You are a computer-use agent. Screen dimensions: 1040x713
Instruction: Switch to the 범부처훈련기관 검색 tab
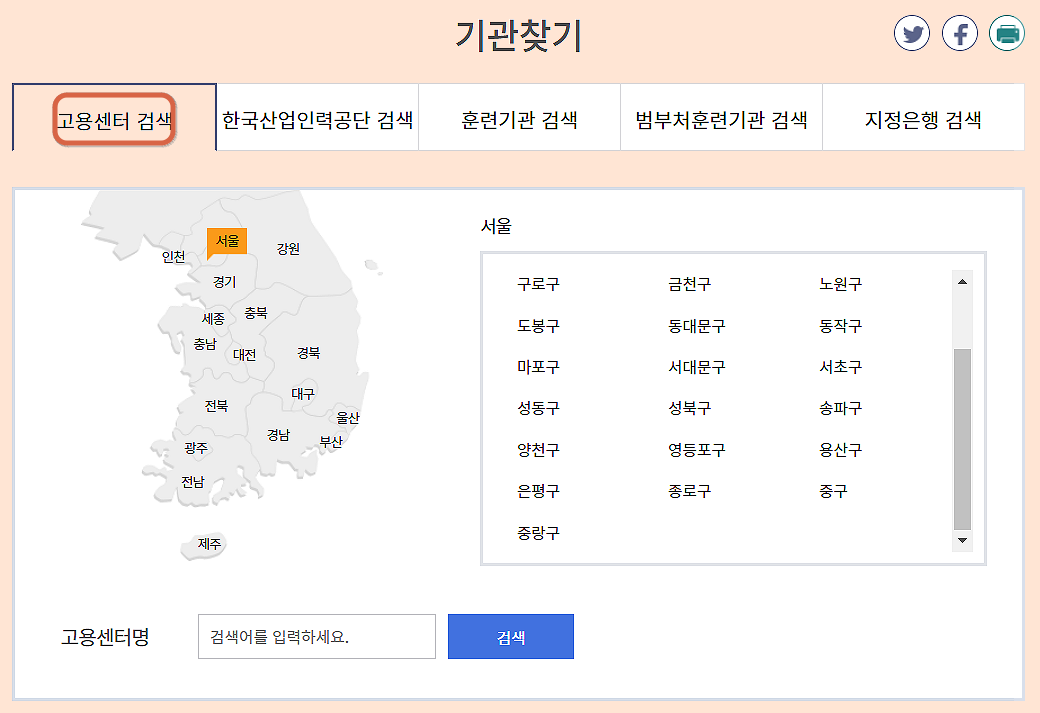coord(721,117)
